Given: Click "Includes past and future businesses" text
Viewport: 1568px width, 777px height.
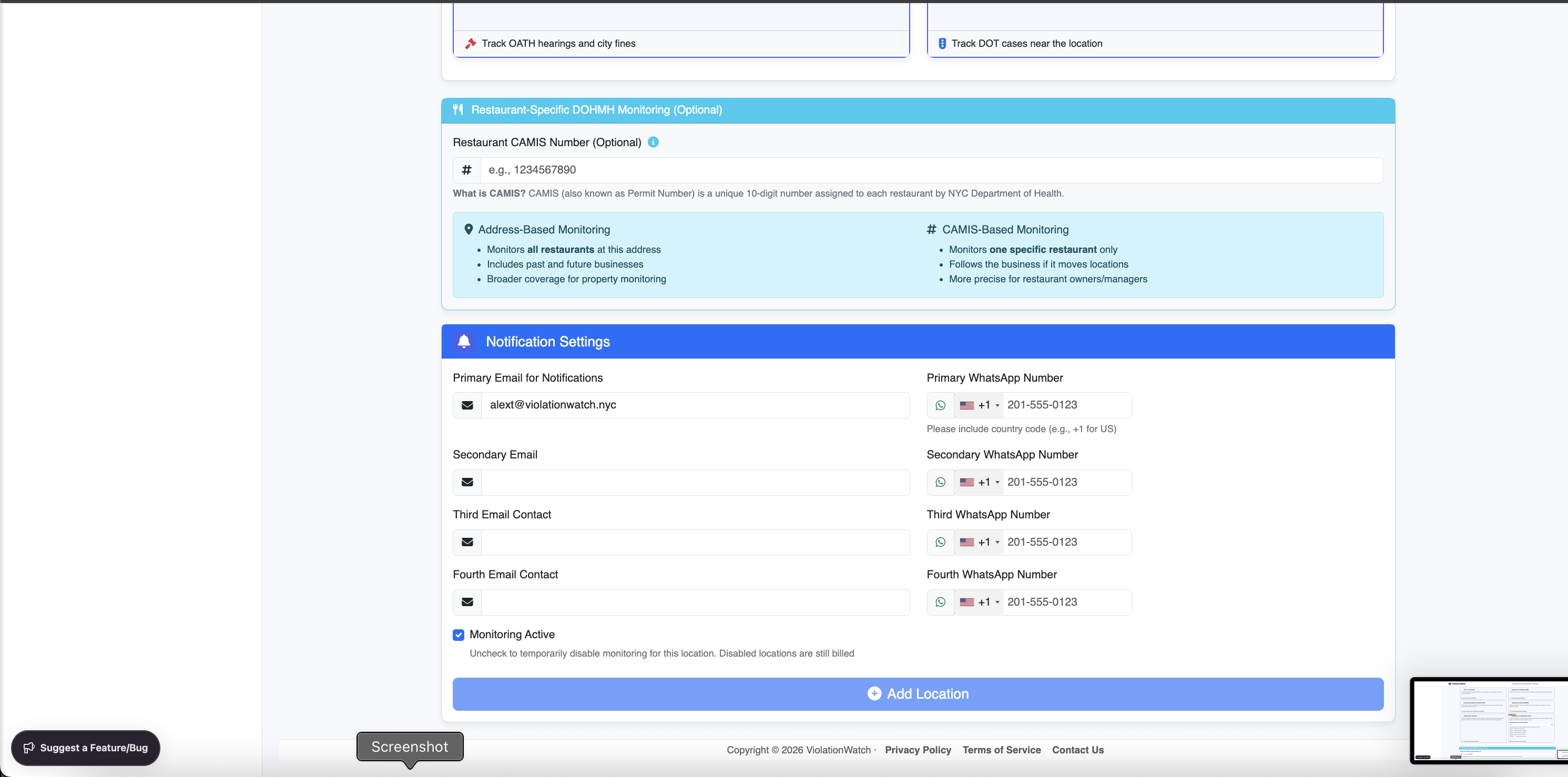Looking at the screenshot, I should tap(565, 264).
